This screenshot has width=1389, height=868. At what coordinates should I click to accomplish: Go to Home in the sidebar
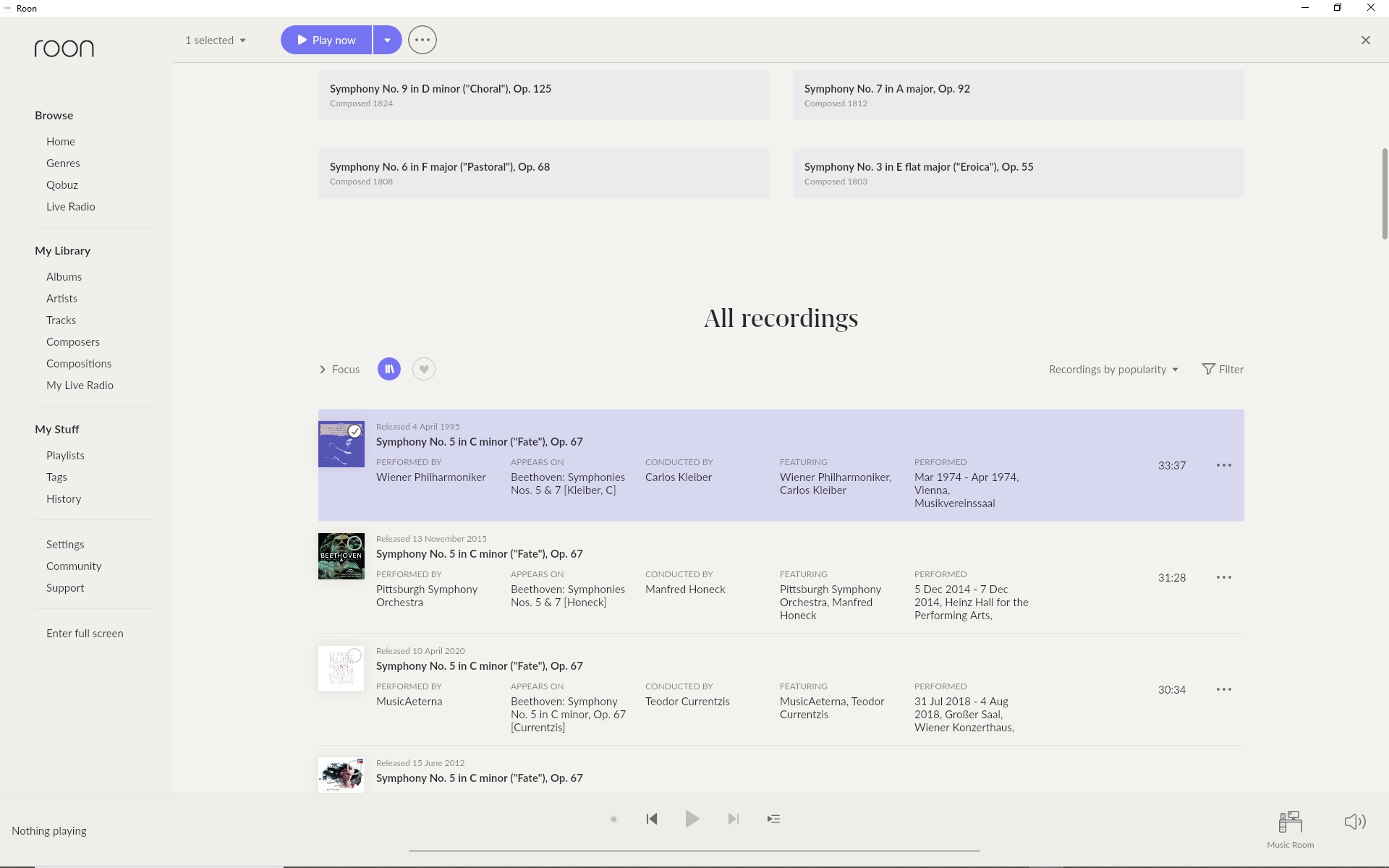[61, 142]
